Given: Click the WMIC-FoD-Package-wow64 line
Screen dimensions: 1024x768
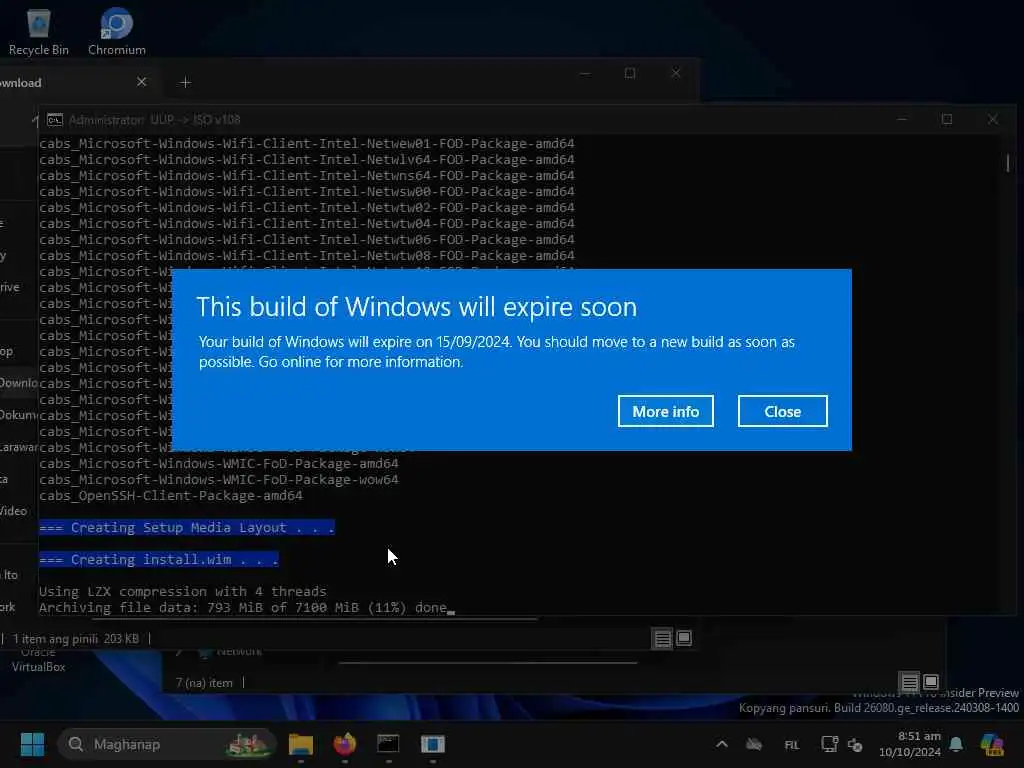Looking at the screenshot, I should pyautogui.click(x=218, y=479).
